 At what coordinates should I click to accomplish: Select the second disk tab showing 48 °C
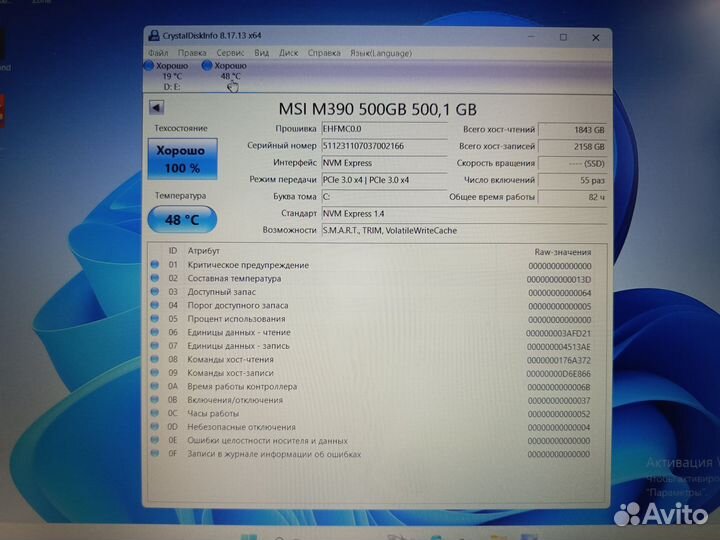pos(225,76)
